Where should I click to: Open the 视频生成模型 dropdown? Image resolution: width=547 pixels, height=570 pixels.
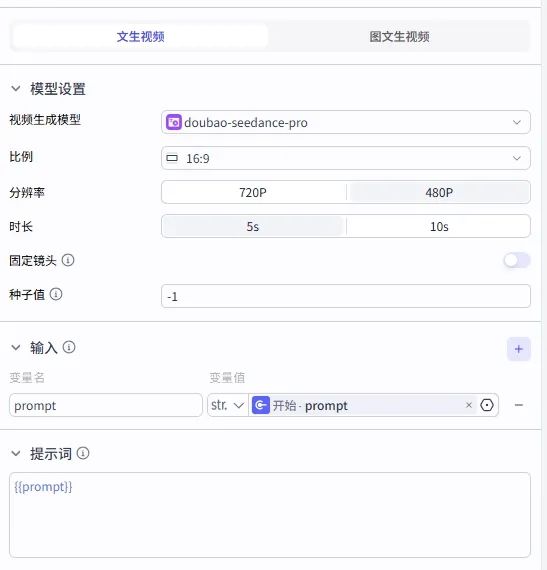tap(346, 122)
